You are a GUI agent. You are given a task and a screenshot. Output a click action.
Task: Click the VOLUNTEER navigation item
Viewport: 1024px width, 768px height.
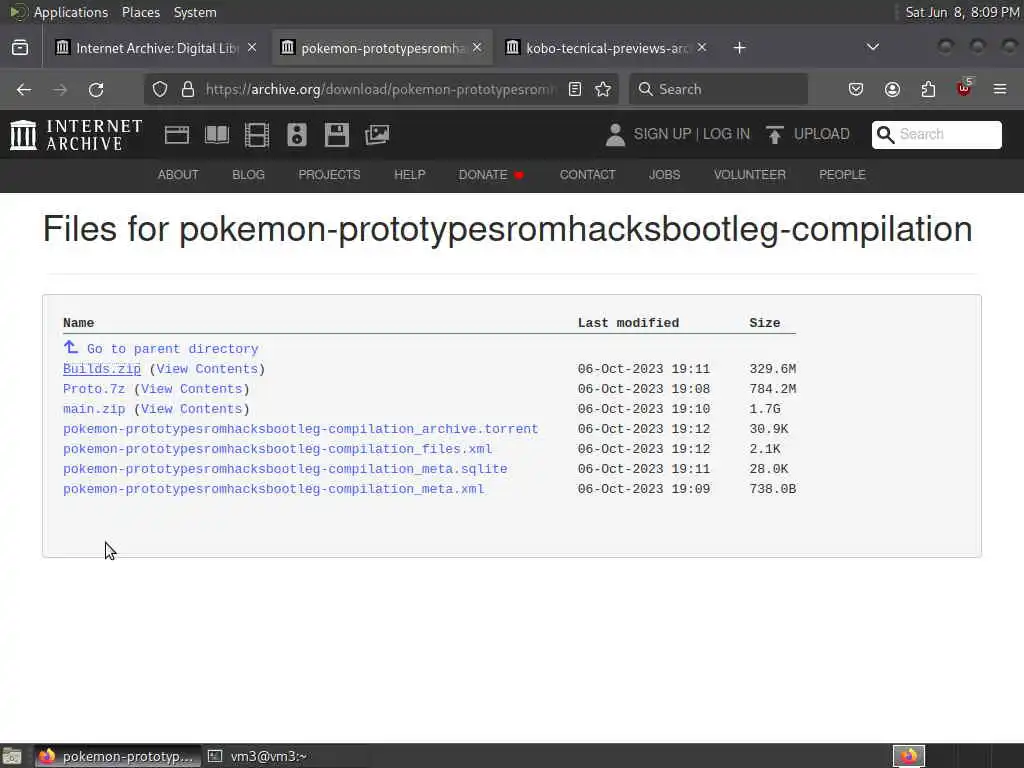(x=750, y=175)
